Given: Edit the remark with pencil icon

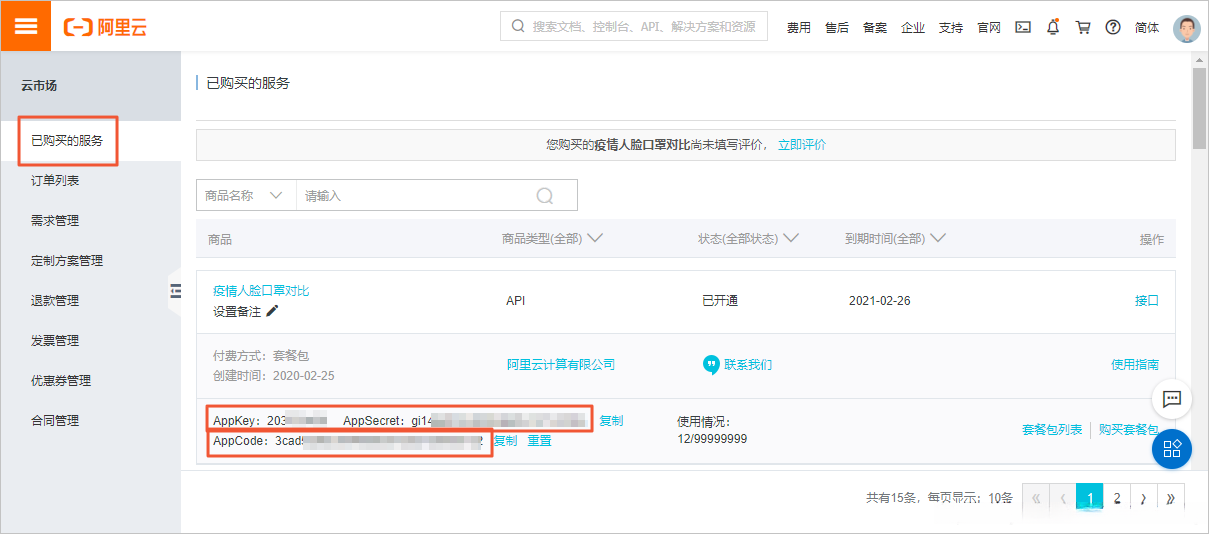Looking at the screenshot, I should [x=272, y=311].
